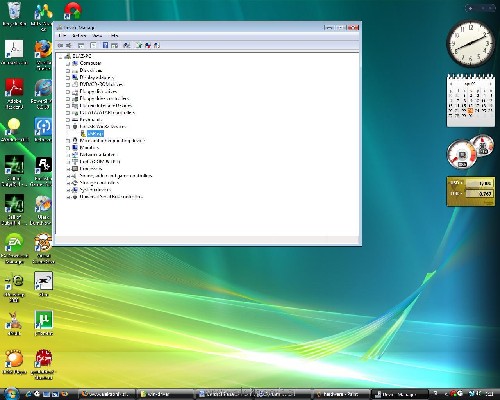Click the gold currency converter gadget

pos(471,191)
